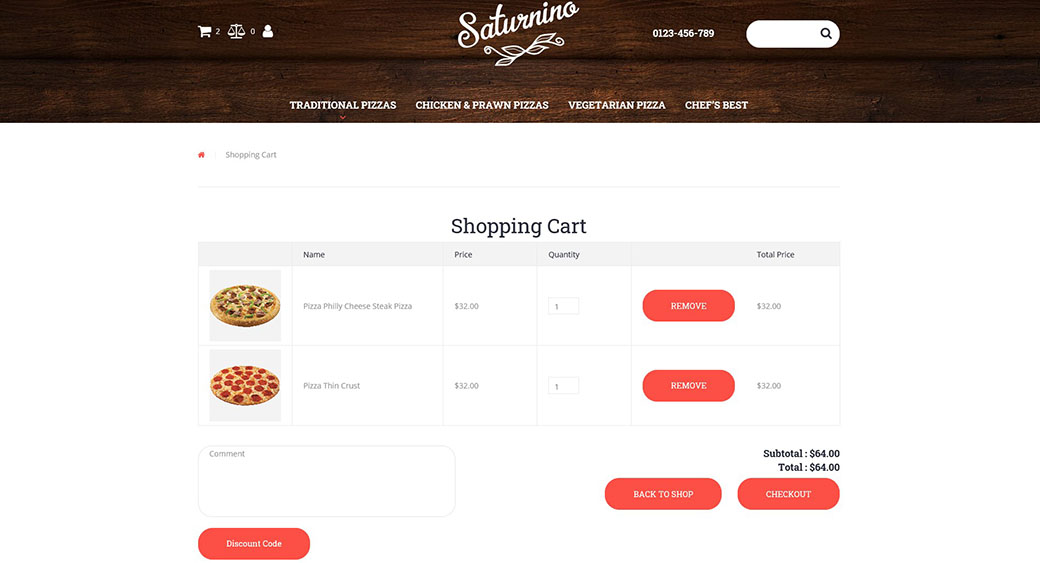Open the user account icon
Viewport: 1040px width, 563px height.
click(x=268, y=32)
